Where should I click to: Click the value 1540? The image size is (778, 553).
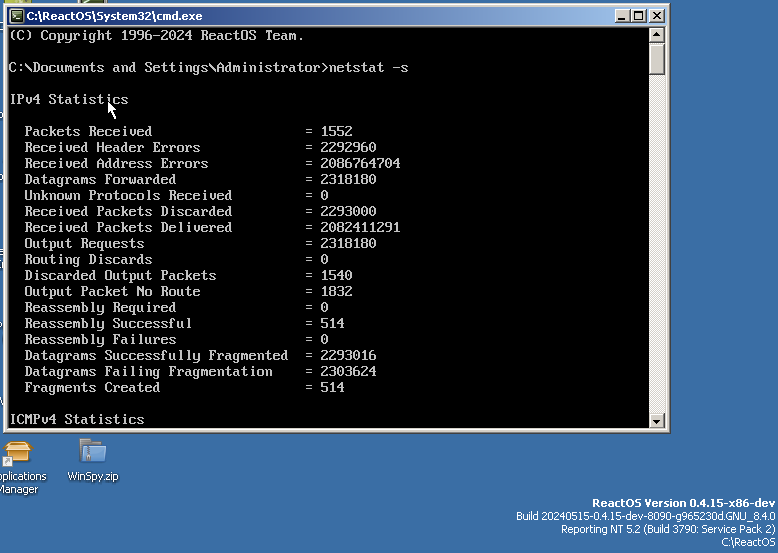point(336,275)
